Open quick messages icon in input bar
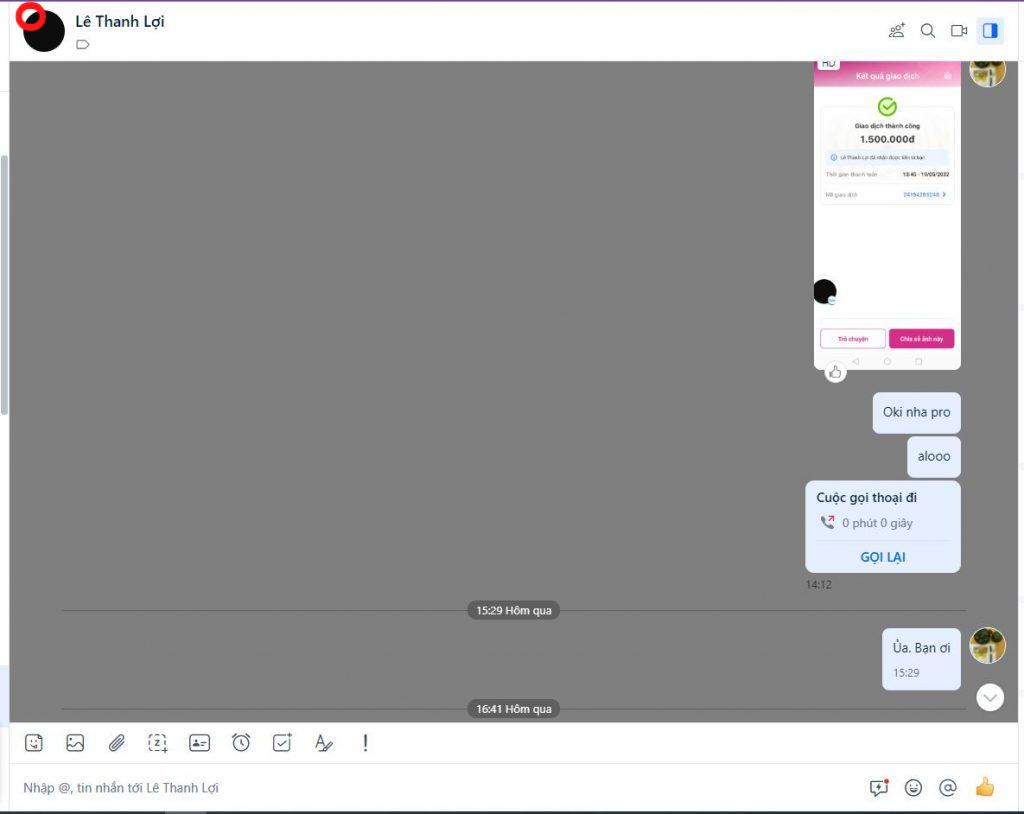1024x814 pixels. [x=879, y=788]
